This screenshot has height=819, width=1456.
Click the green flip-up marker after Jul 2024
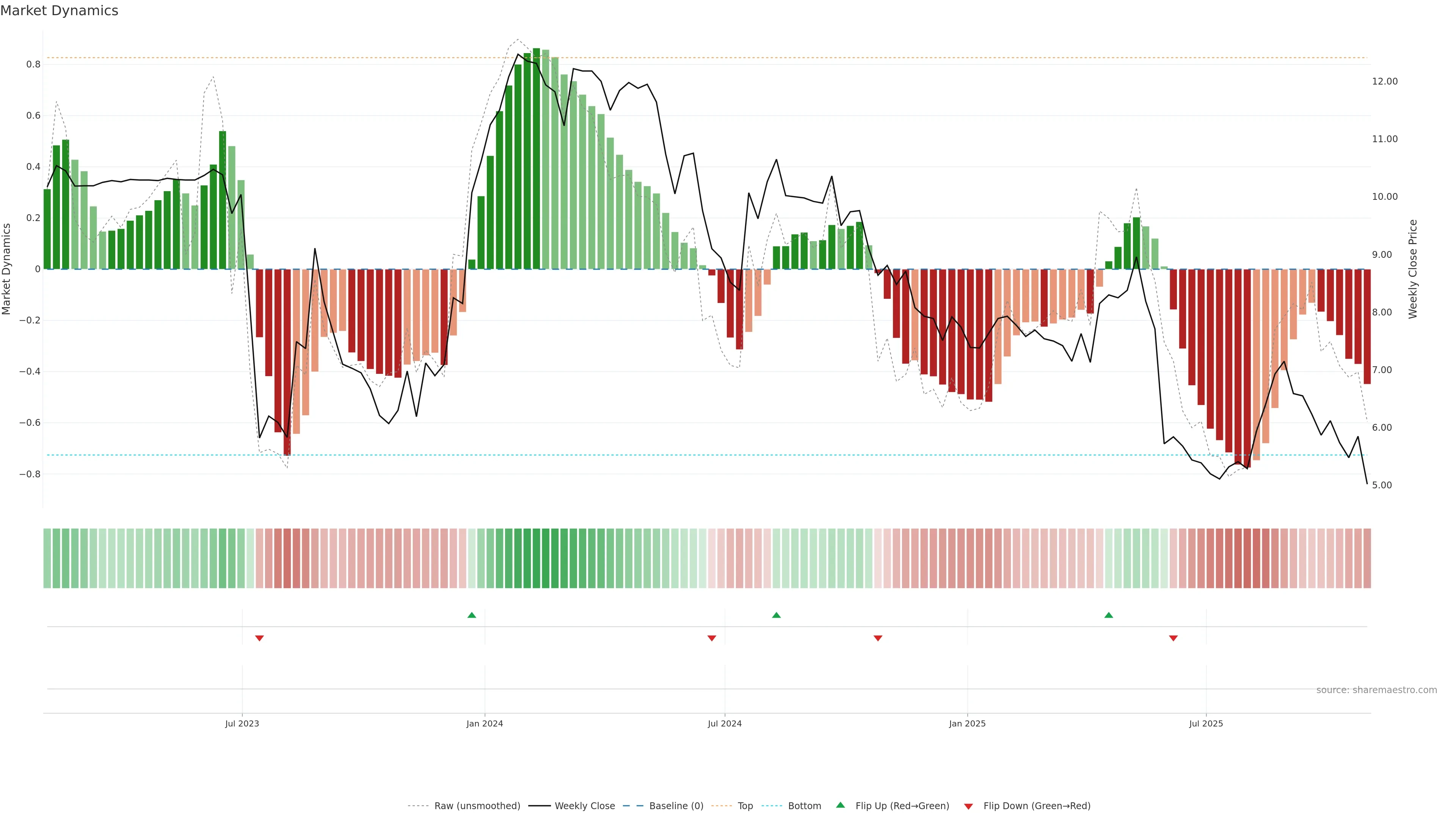[x=776, y=615]
